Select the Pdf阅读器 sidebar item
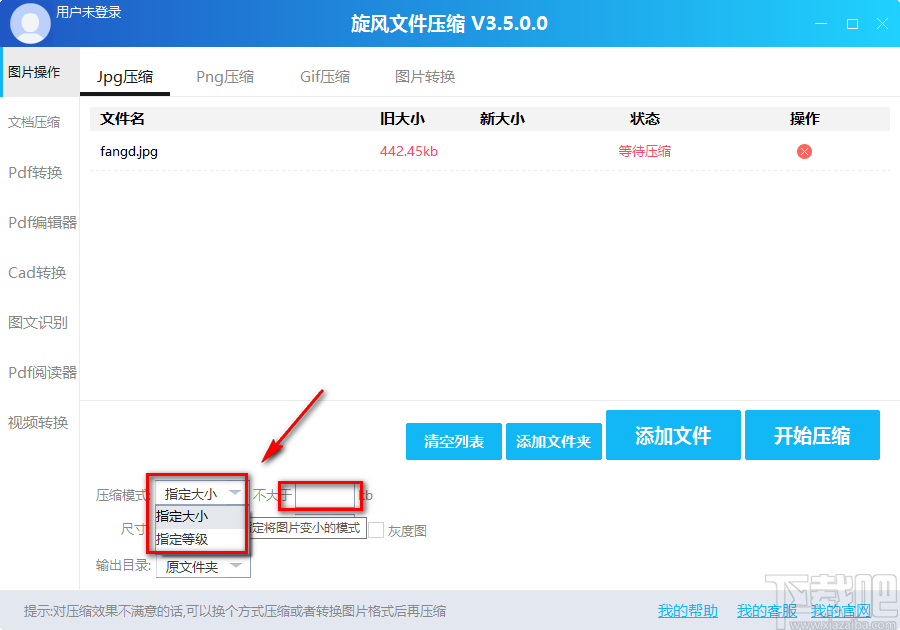The height and width of the screenshot is (630, 900). click(x=40, y=372)
